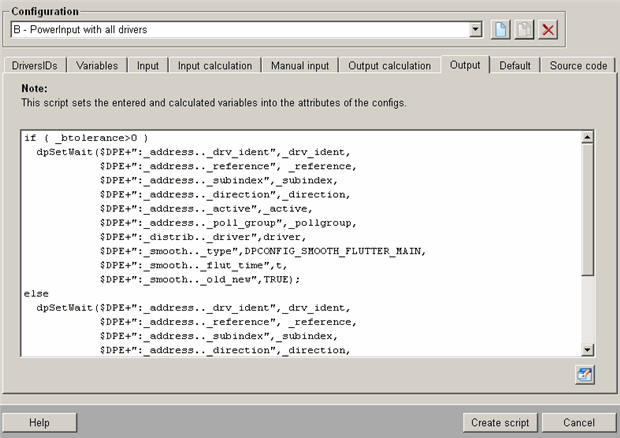View the Source code tab
620x438 pixels.
point(578,66)
